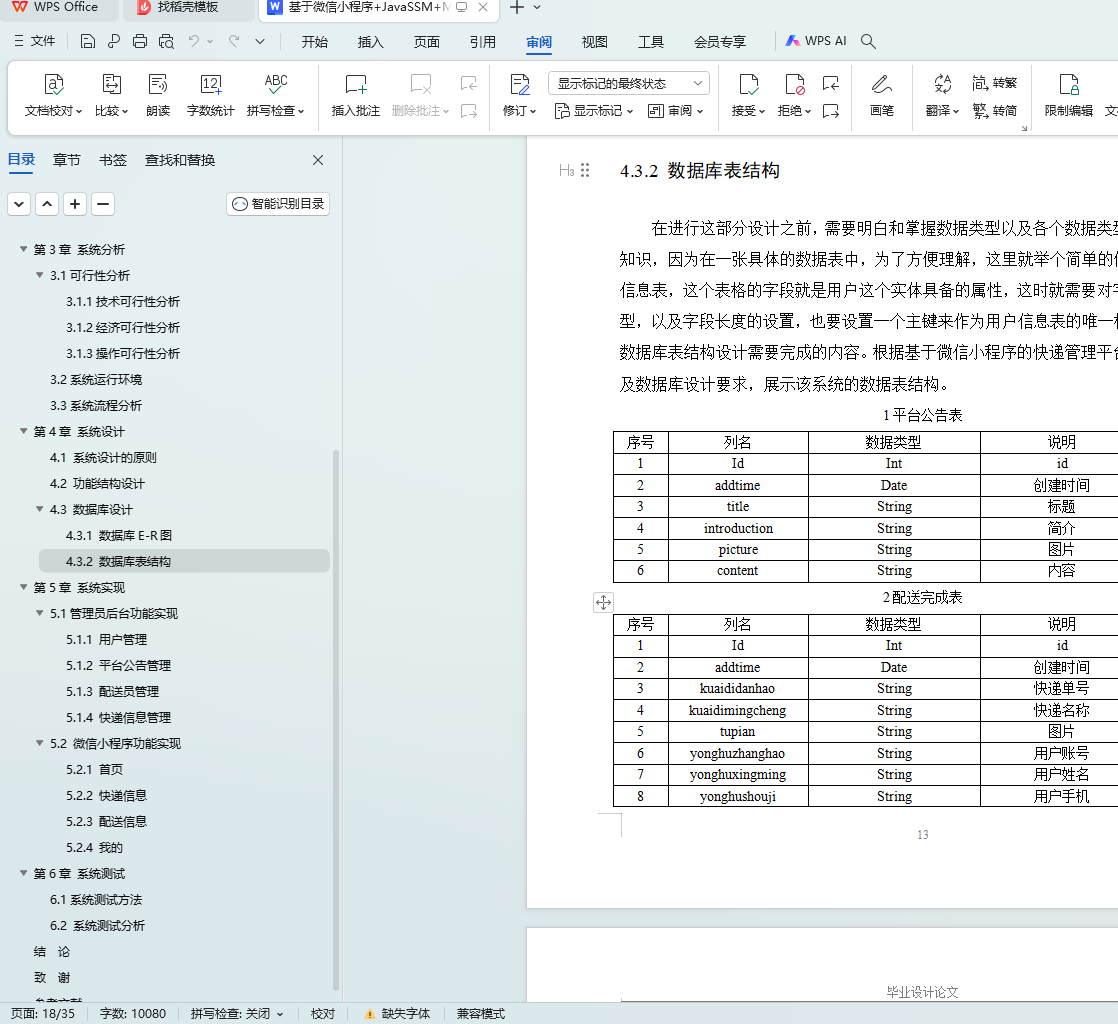Open 查找和替换 navigation tab

(x=180, y=160)
